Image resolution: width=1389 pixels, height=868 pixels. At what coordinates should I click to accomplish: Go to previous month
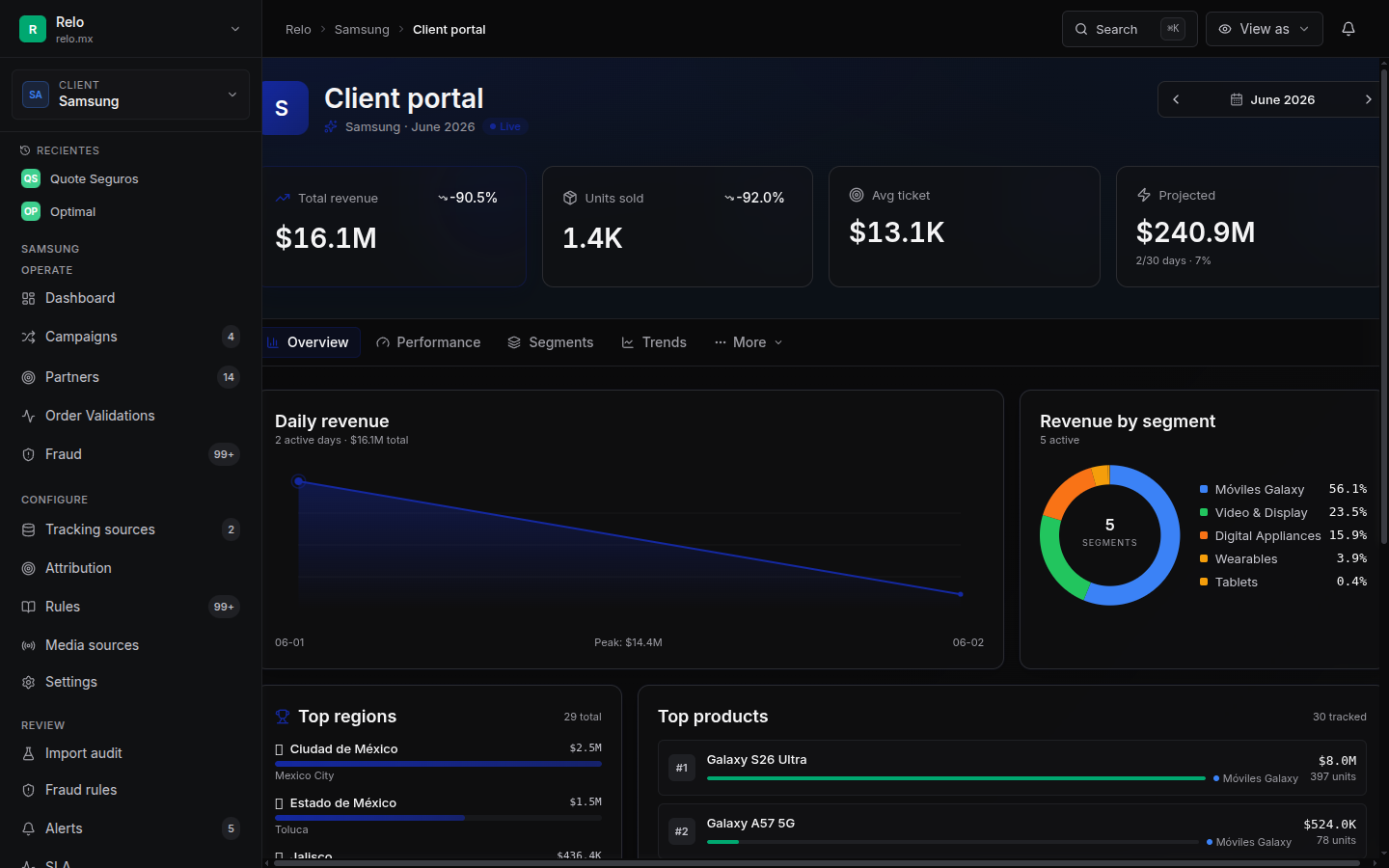(x=1176, y=99)
